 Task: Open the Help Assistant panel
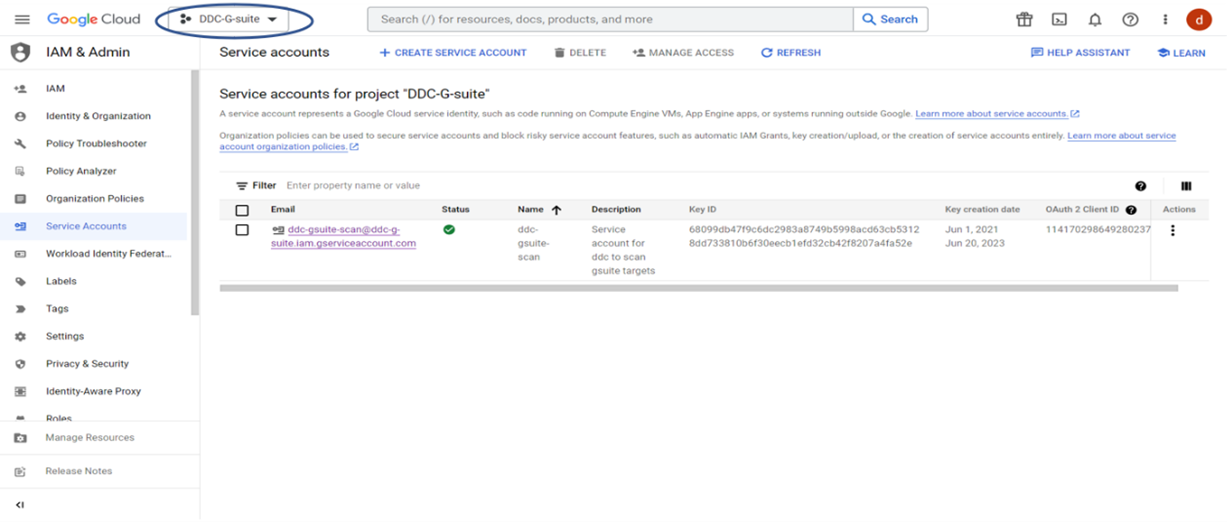(1080, 53)
